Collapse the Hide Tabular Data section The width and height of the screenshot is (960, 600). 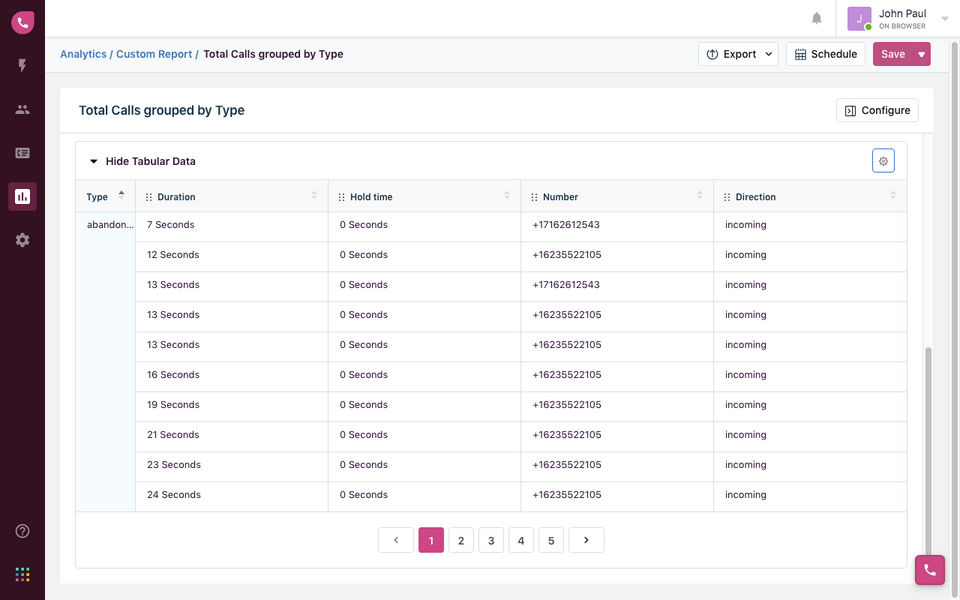click(x=141, y=161)
